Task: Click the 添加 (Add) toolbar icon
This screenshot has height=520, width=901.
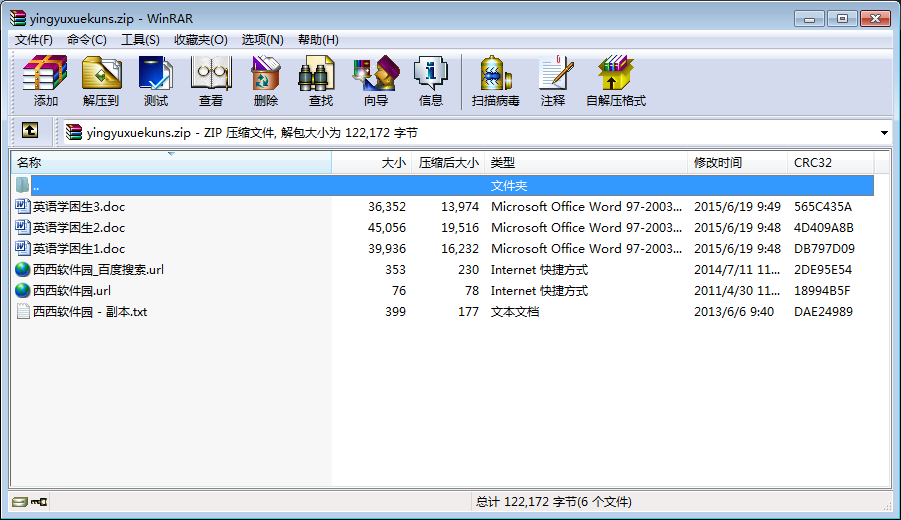Action: click(45, 74)
